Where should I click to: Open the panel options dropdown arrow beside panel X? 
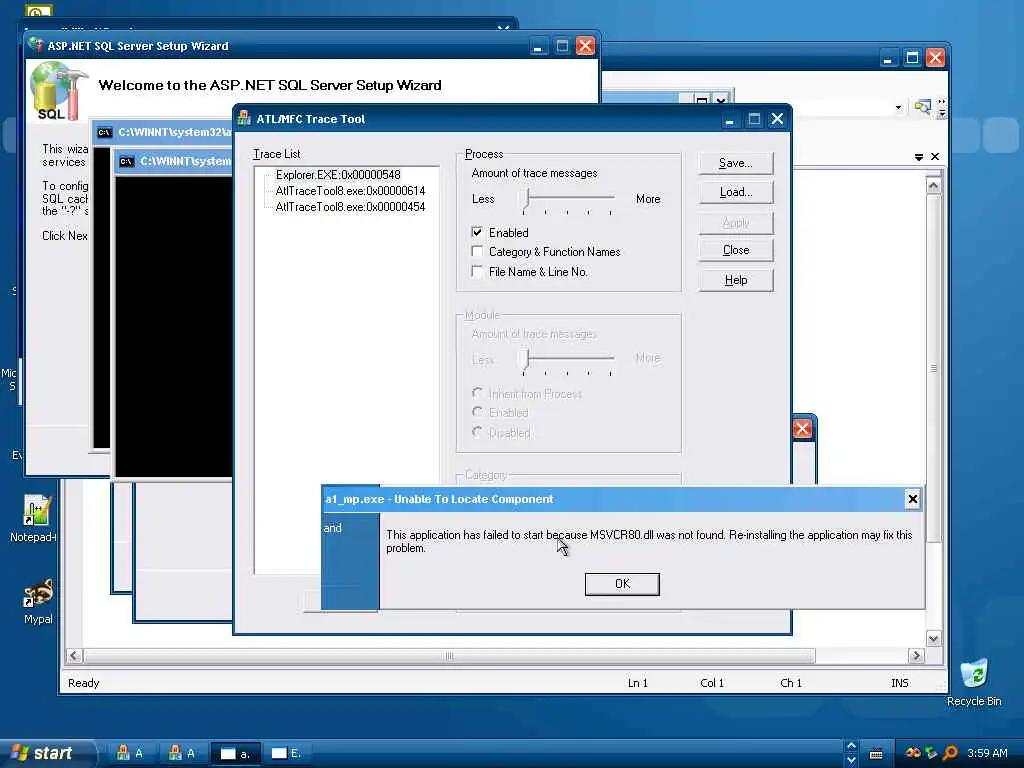(x=918, y=157)
